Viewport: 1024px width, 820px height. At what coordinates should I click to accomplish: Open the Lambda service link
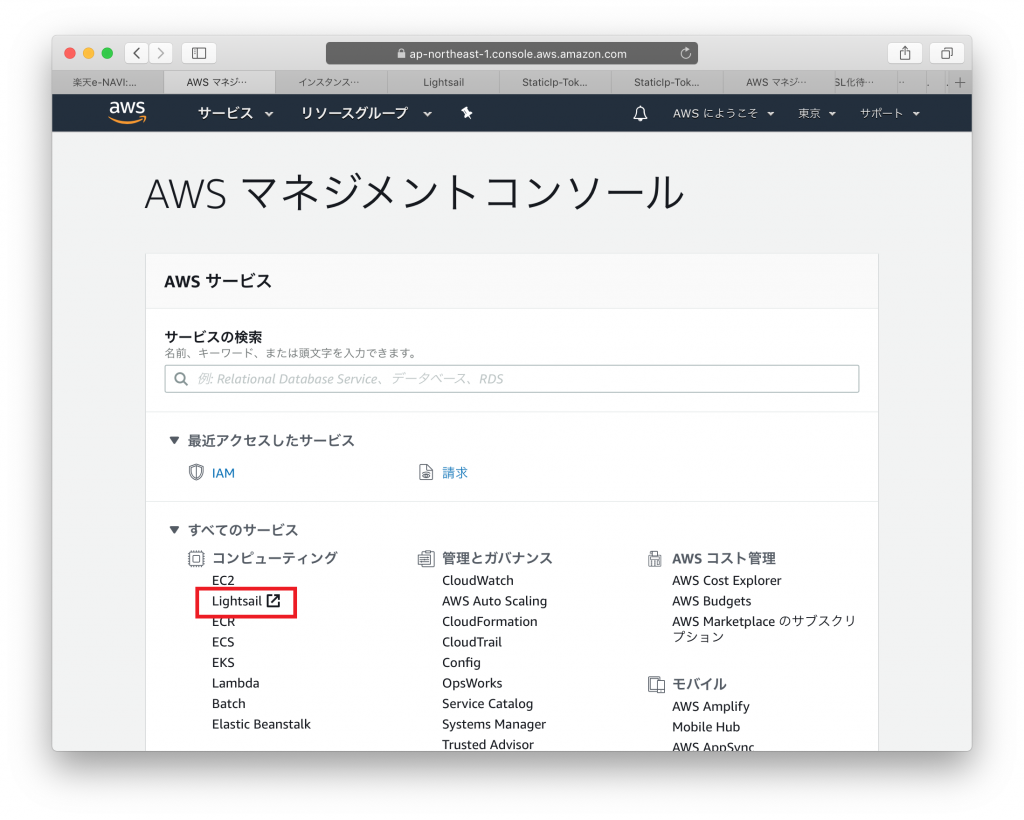pyautogui.click(x=235, y=683)
